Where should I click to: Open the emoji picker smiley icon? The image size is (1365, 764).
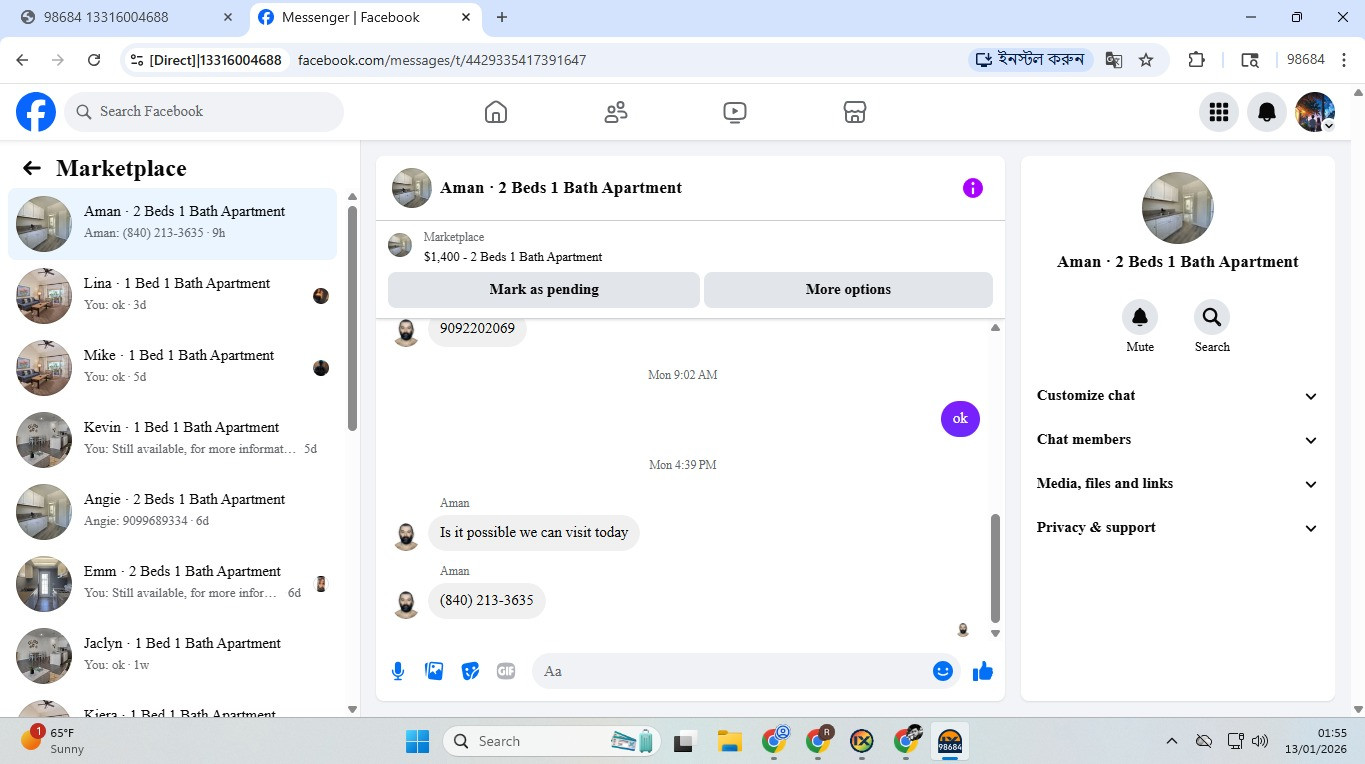pyautogui.click(x=943, y=671)
